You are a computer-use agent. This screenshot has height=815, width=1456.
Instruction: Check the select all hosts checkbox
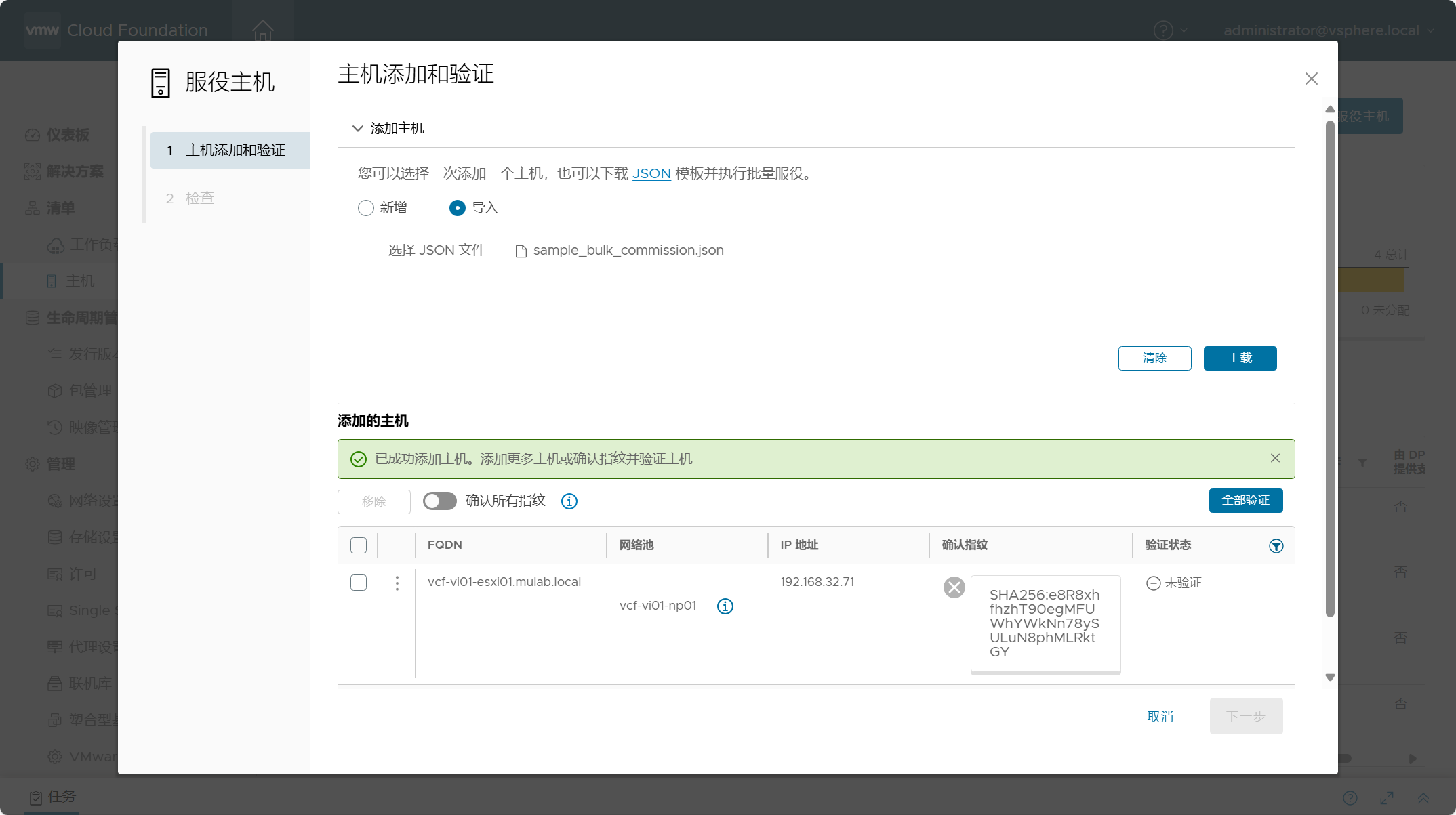pos(358,544)
